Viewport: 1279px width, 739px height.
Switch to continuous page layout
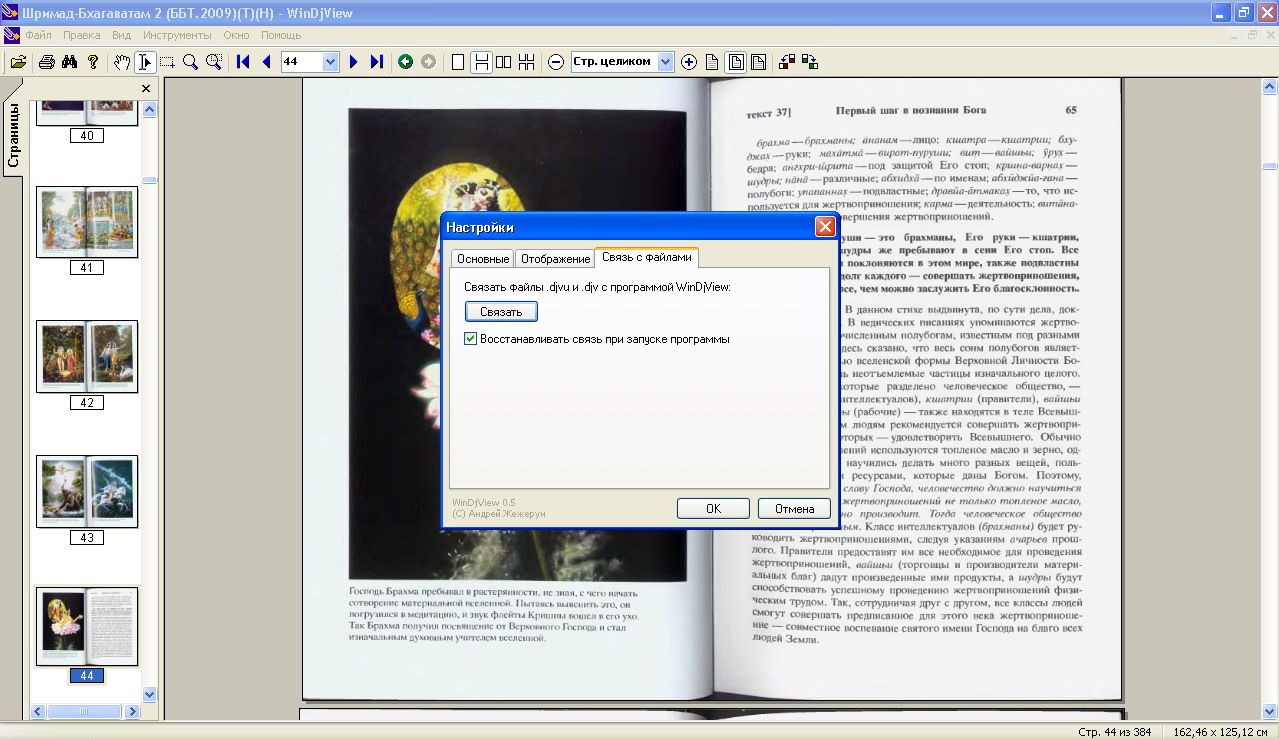click(481, 62)
